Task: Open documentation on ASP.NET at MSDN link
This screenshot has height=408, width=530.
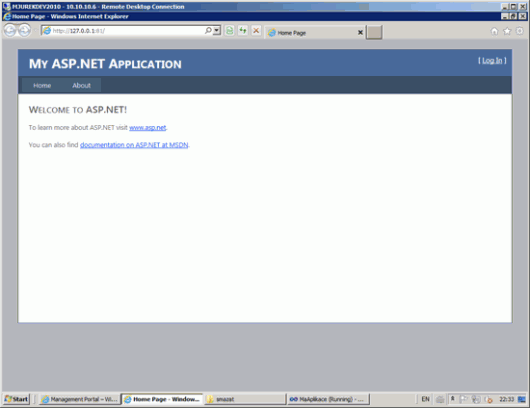Action: click(x=134, y=145)
